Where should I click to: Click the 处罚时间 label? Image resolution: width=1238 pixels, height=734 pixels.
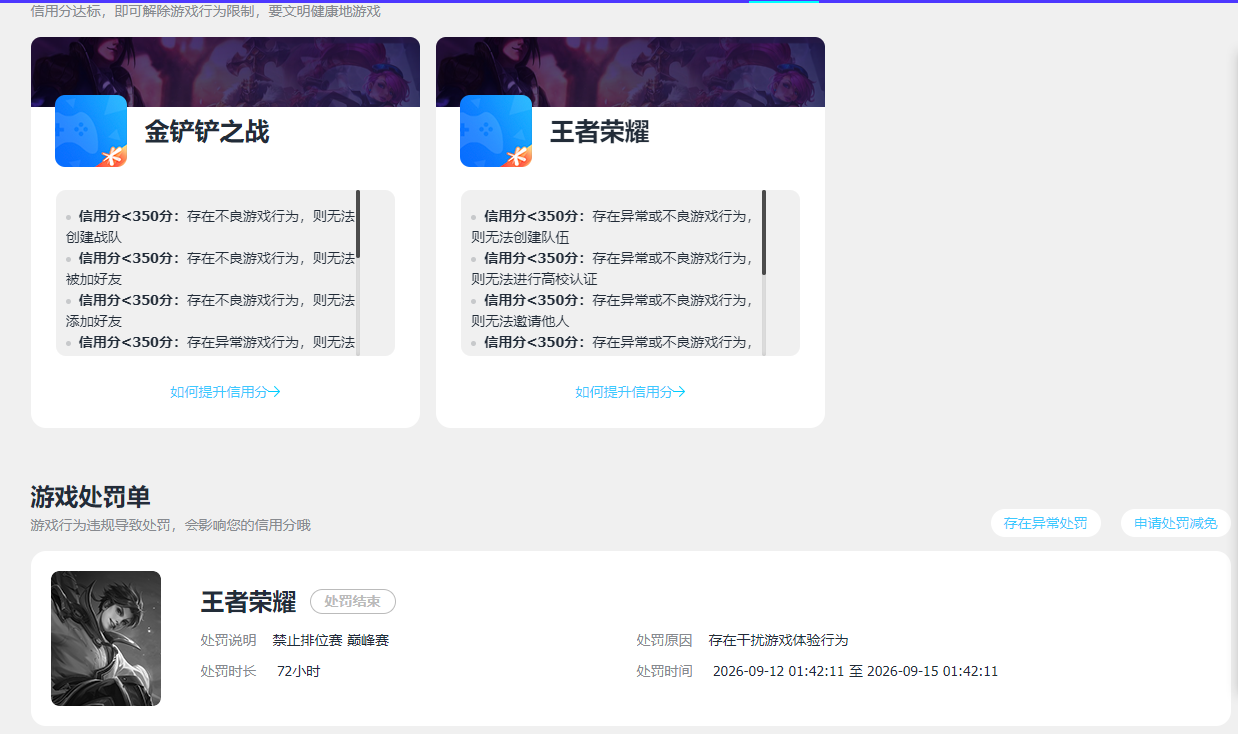click(x=664, y=671)
